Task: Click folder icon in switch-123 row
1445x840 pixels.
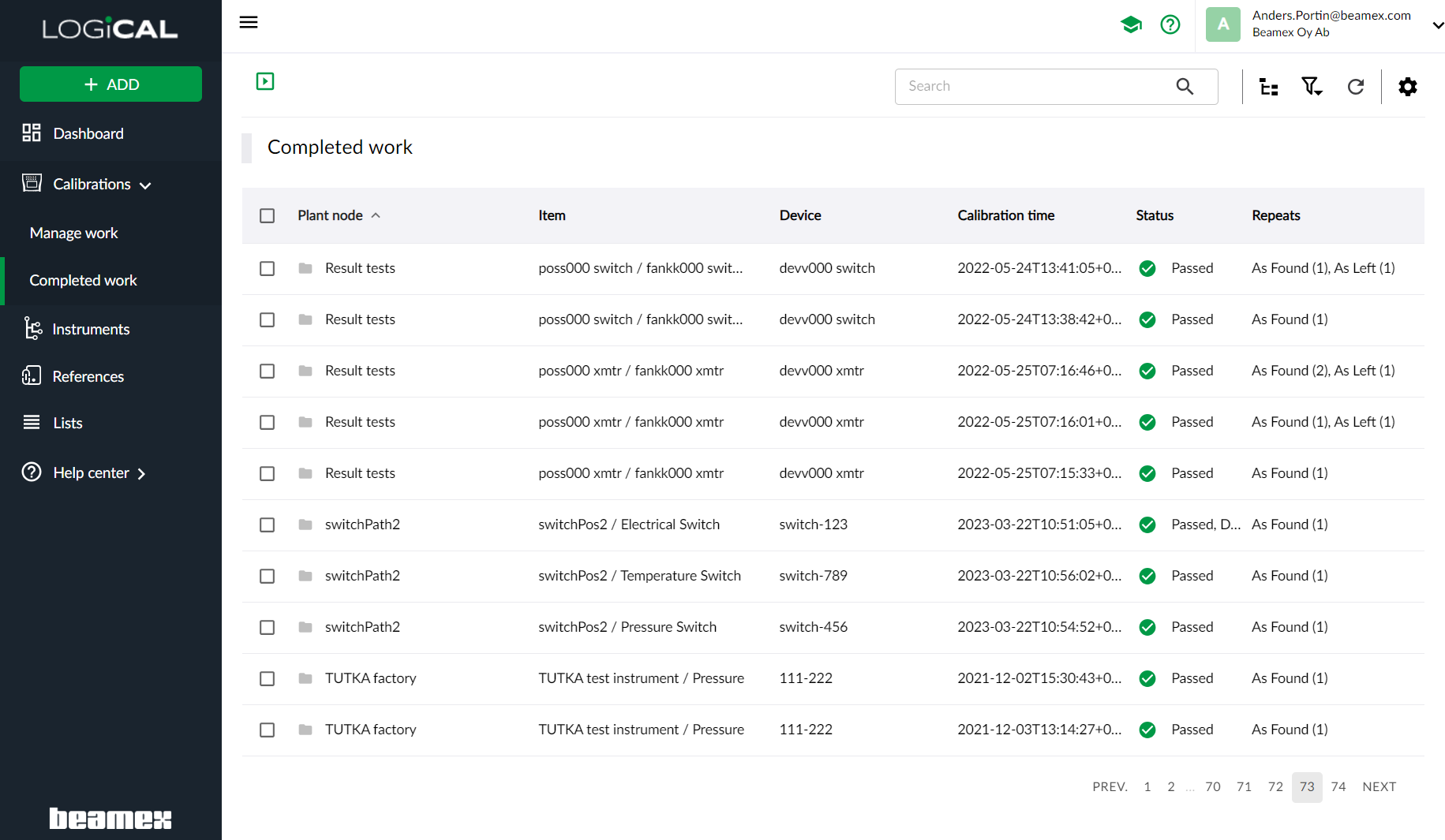Action: point(305,525)
